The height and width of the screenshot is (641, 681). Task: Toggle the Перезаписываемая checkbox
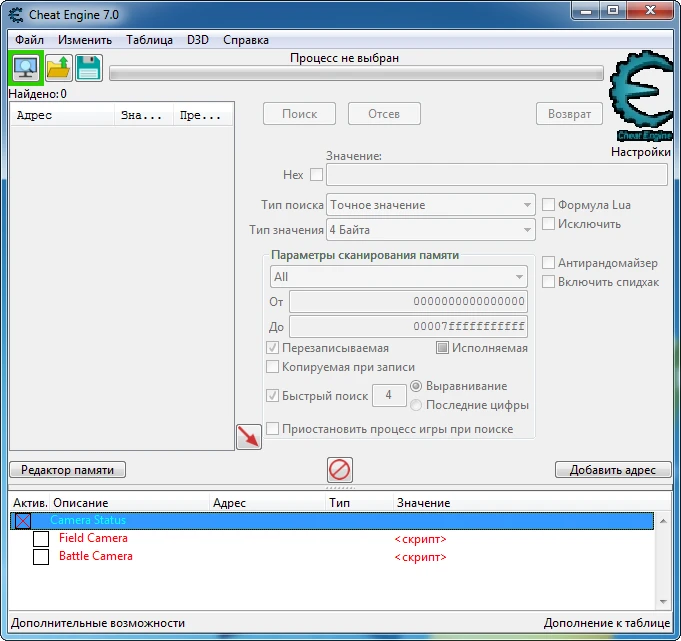tap(272, 347)
